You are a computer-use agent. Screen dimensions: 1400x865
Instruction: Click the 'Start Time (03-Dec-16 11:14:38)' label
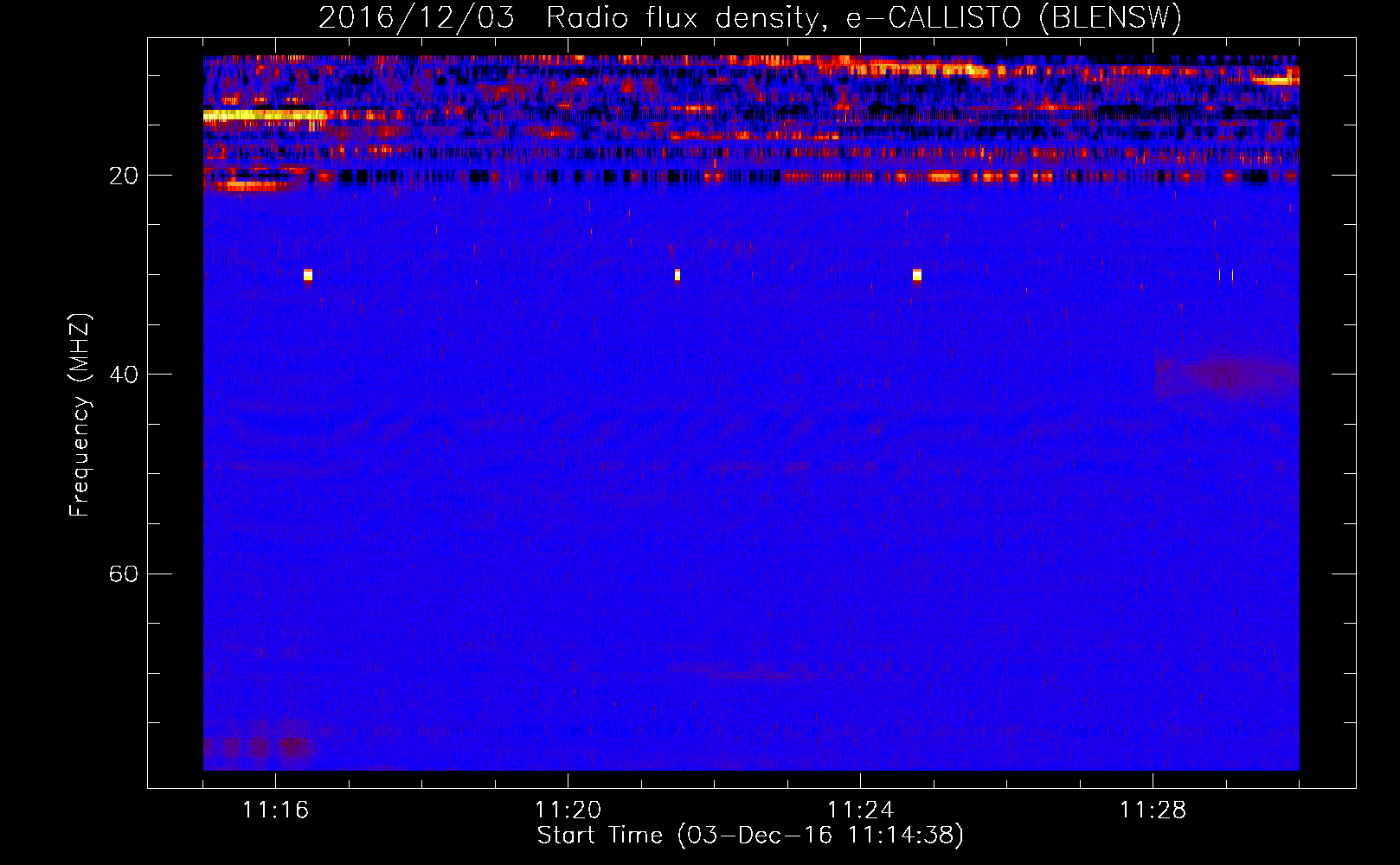coord(750,836)
